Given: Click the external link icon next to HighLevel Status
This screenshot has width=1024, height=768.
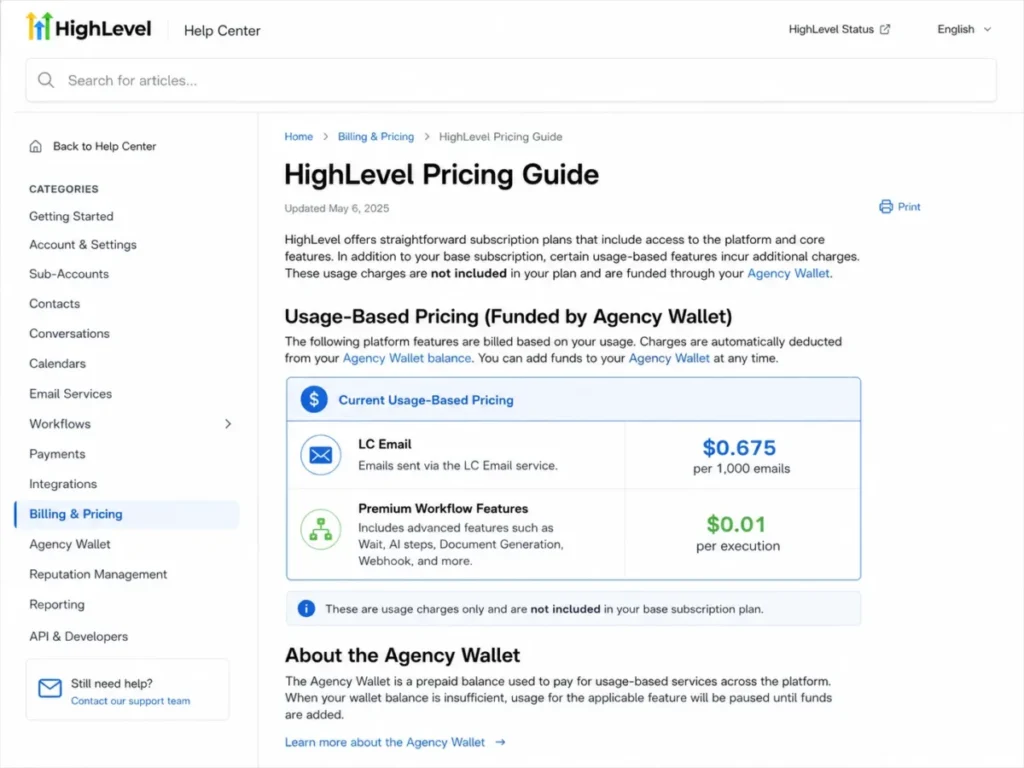Looking at the screenshot, I should pos(885,29).
